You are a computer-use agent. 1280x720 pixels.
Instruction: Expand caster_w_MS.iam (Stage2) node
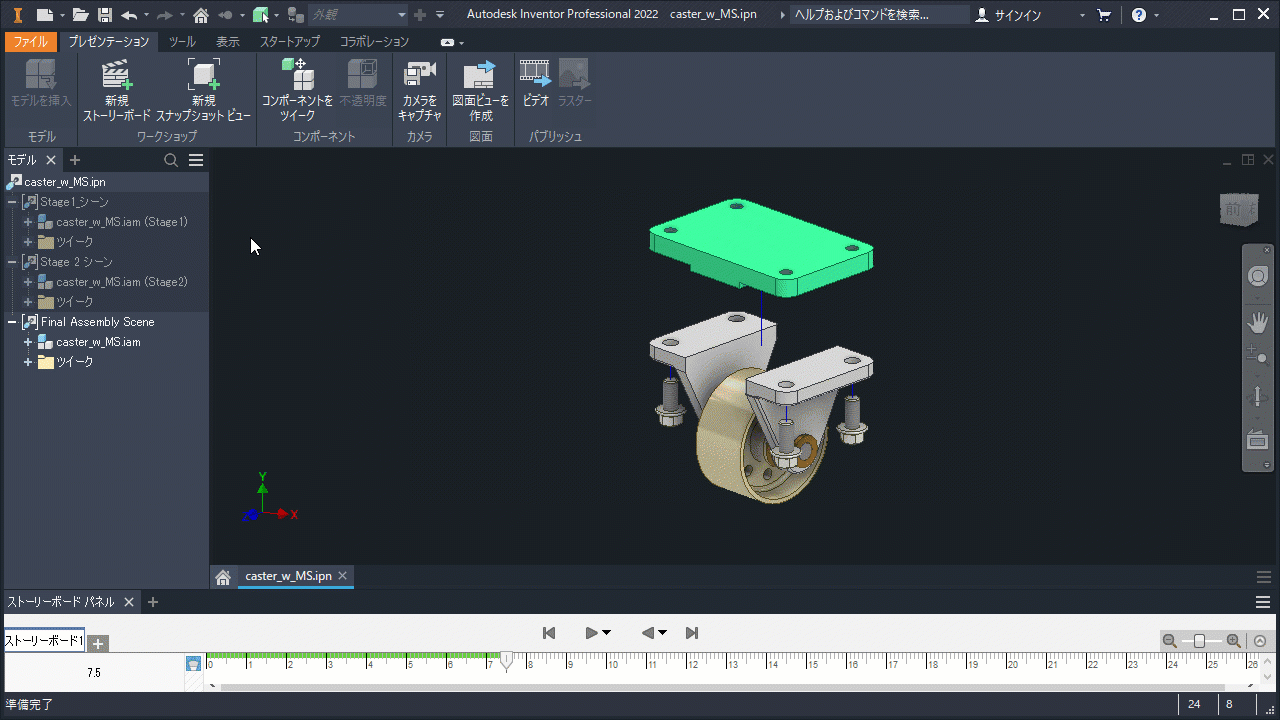28,282
